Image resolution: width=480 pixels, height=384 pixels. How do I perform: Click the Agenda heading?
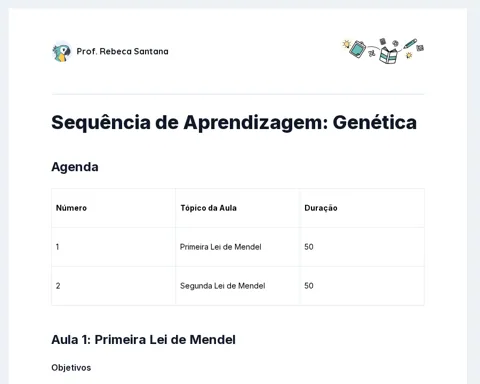(x=75, y=167)
